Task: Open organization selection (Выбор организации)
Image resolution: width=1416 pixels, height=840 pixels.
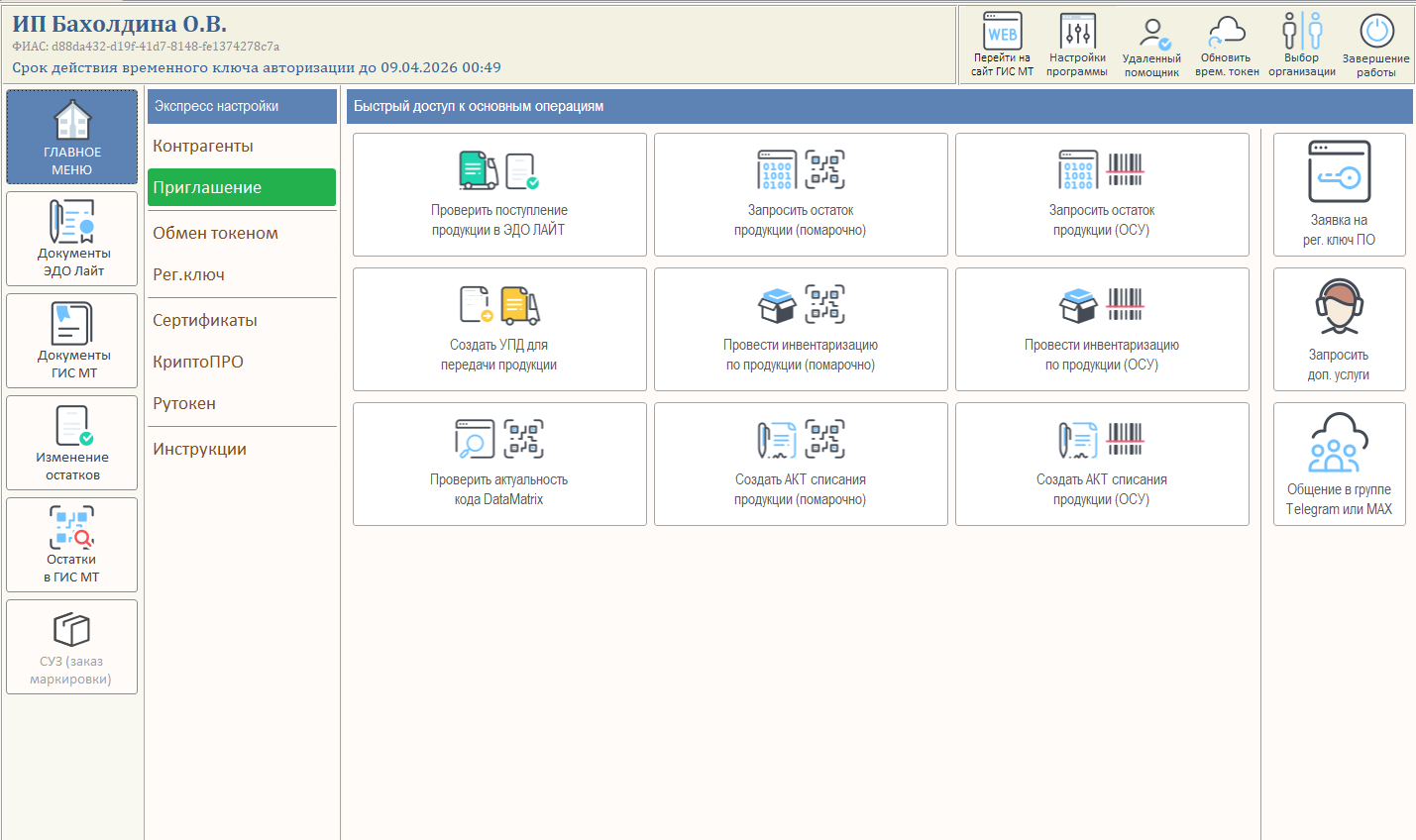Action: [1302, 45]
